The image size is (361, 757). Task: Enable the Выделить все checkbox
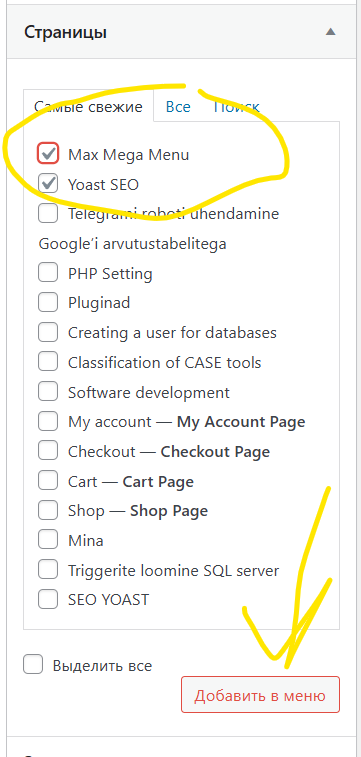[33, 665]
